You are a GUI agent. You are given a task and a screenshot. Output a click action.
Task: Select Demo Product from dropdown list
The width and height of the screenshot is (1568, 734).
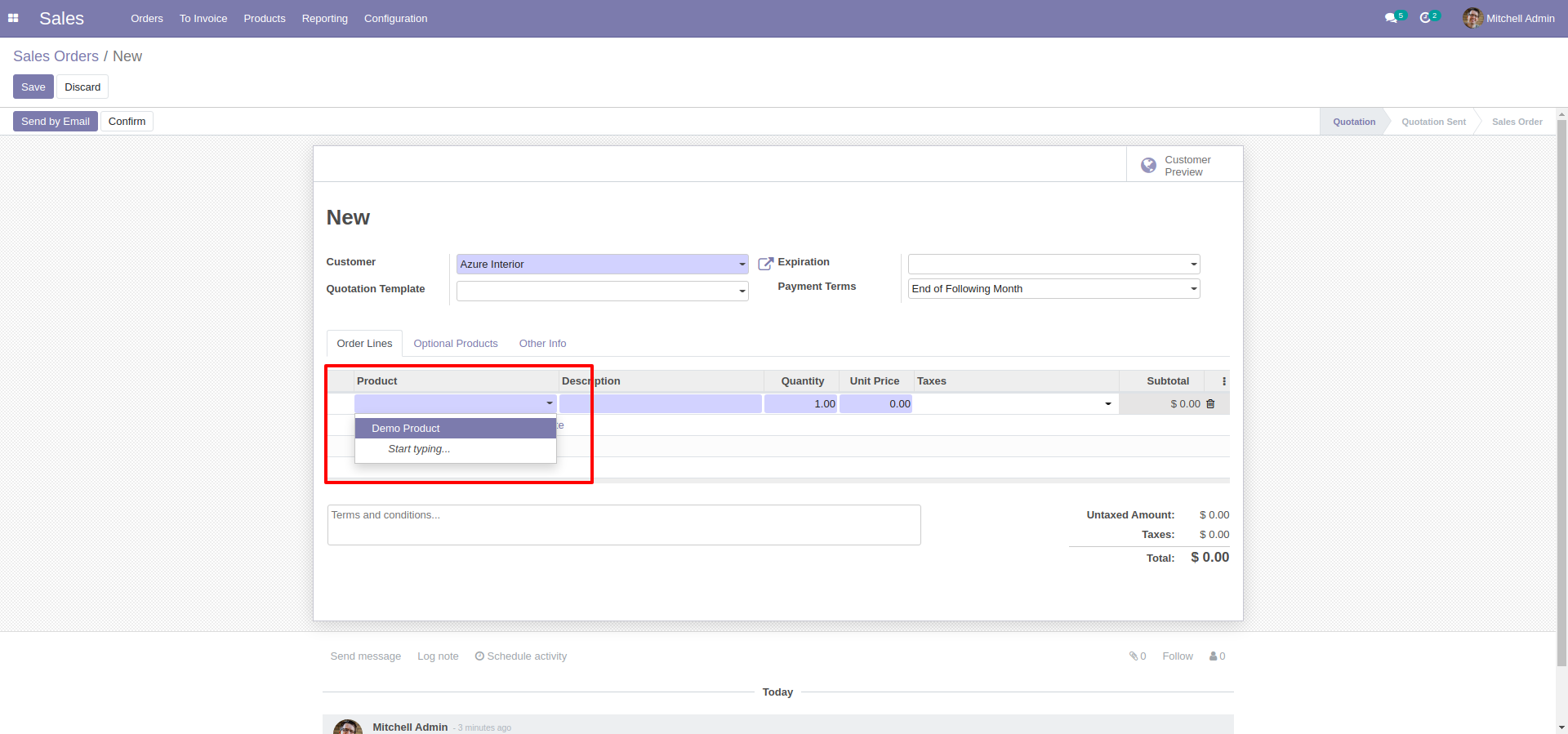coord(456,429)
